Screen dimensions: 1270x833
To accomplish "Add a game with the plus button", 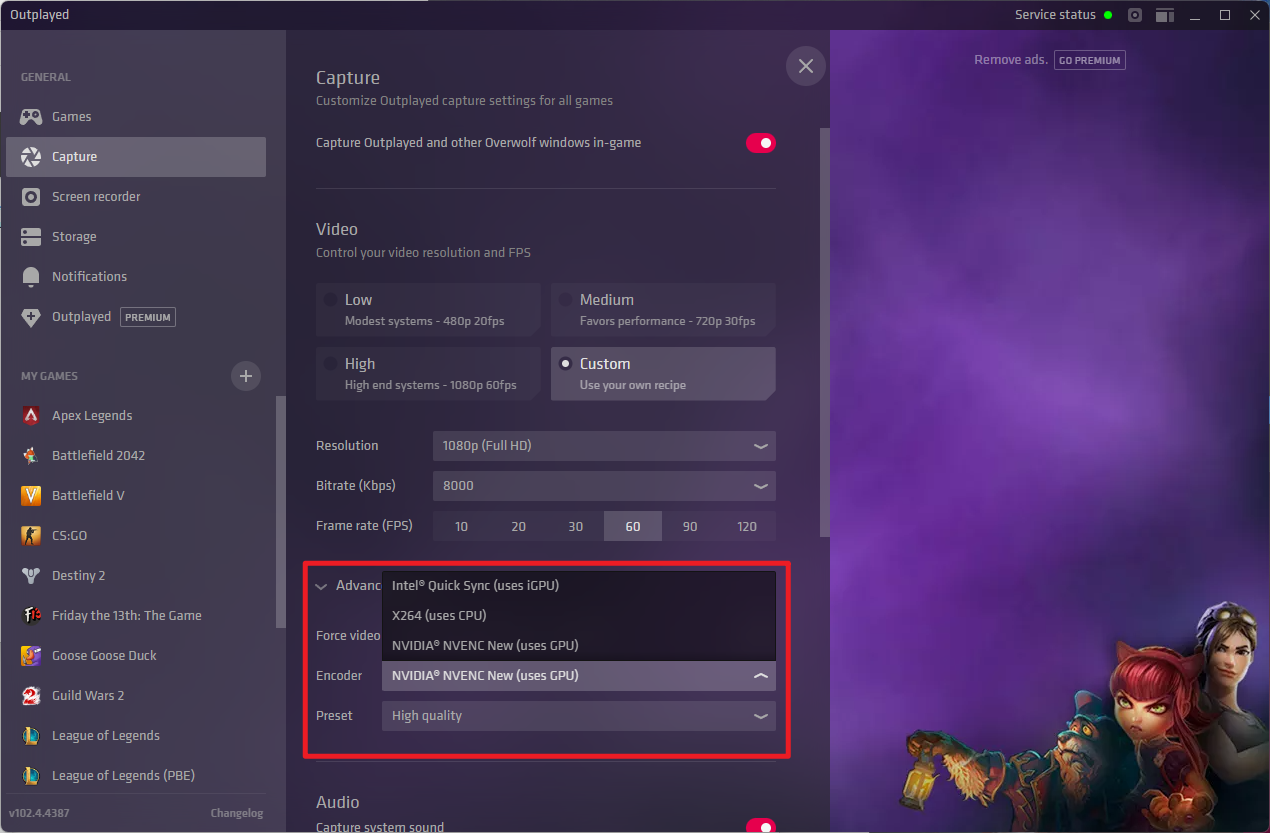I will (246, 376).
